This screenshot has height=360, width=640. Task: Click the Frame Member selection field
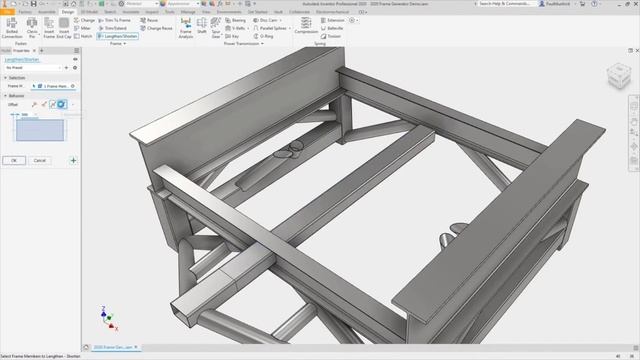(54, 86)
